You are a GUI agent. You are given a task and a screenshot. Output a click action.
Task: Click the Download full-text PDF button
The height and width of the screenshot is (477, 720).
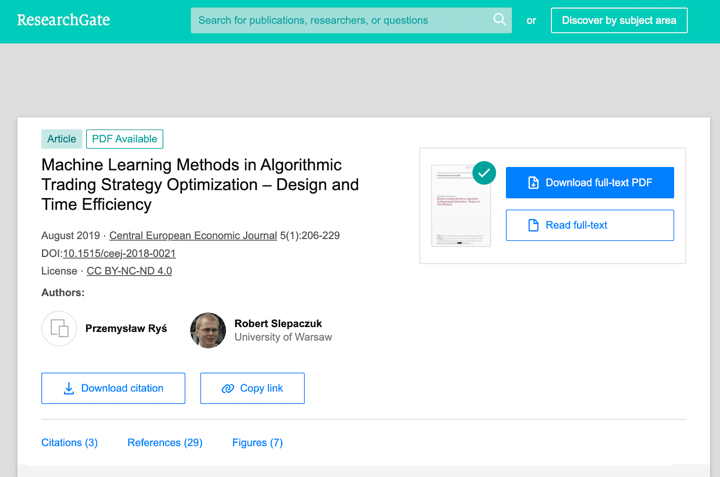[x=590, y=182]
